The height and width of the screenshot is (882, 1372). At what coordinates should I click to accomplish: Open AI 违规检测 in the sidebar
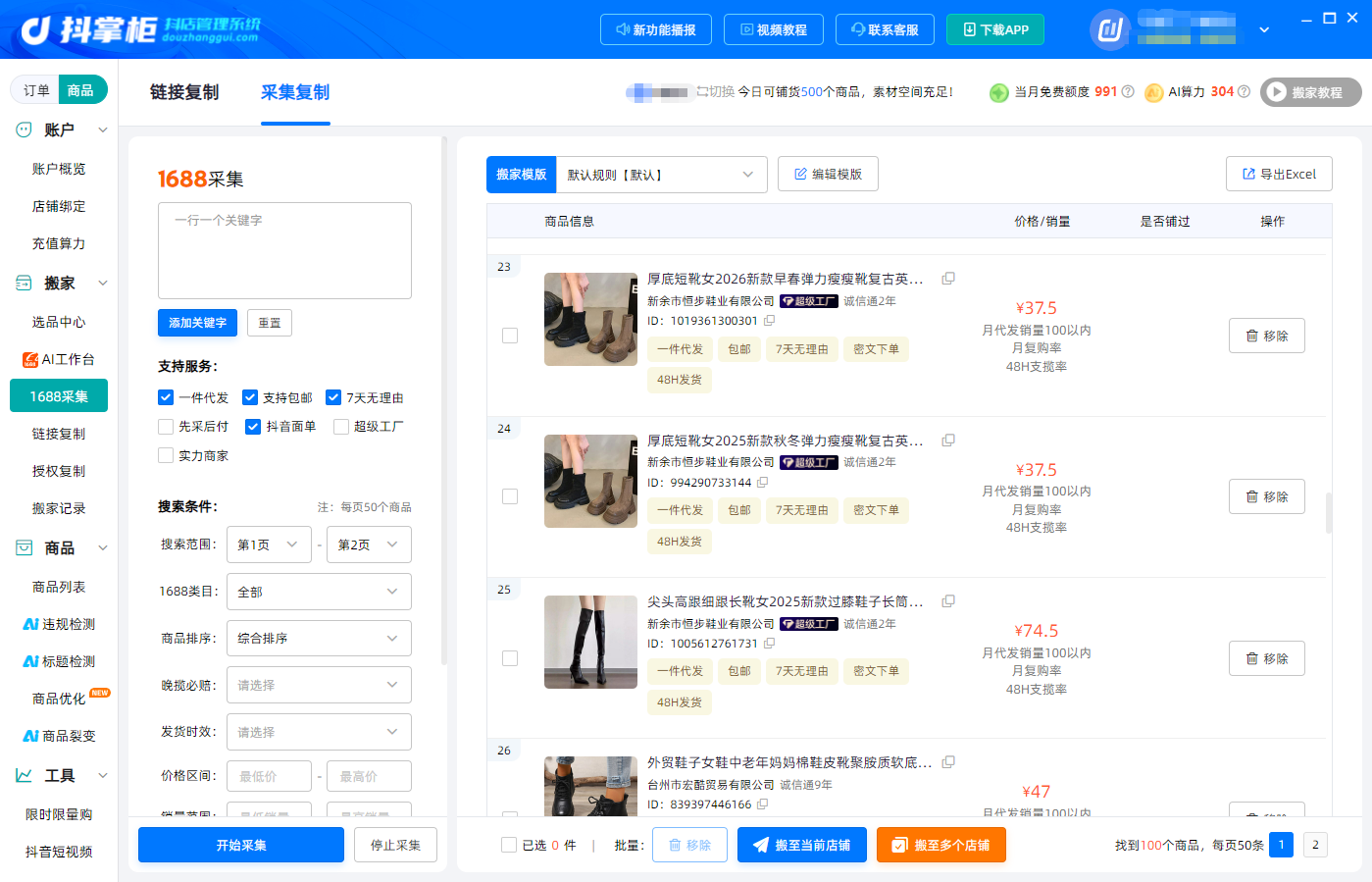59,624
